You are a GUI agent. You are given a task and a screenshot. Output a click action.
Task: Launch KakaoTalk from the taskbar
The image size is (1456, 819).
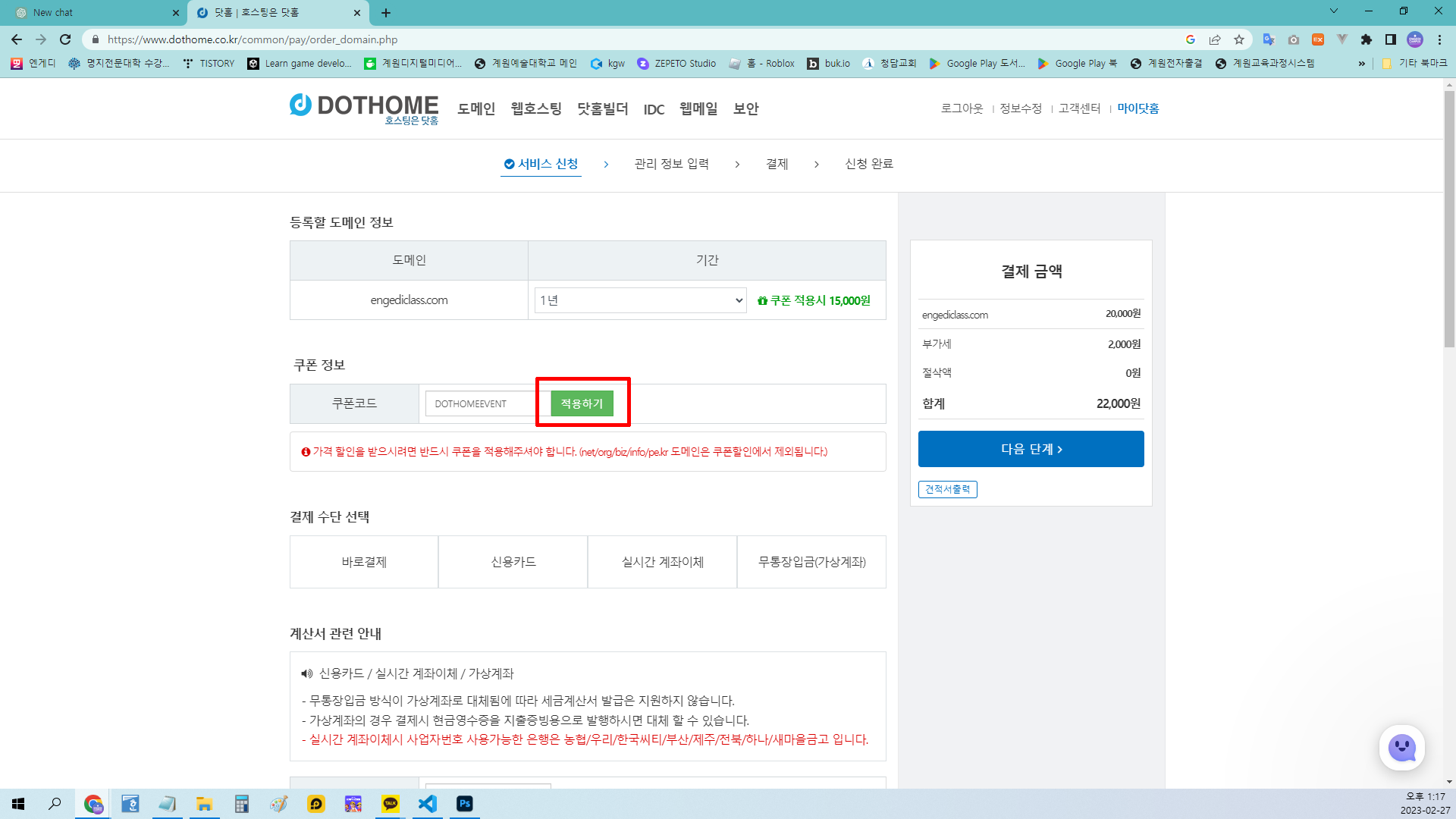click(x=391, y=804)
